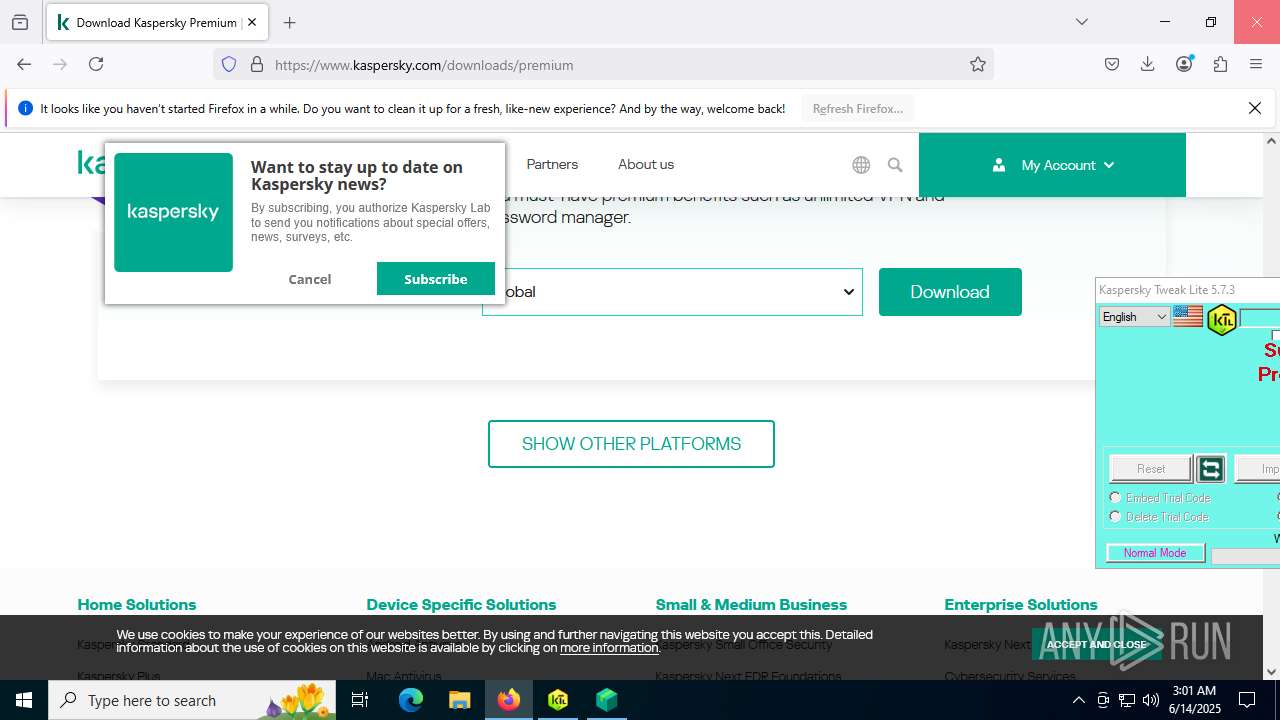Image resolution: width=1280 pixels, height=720 pixels.
Task: Click Small & Medium Business footer heading
Action: click(751, 604)
